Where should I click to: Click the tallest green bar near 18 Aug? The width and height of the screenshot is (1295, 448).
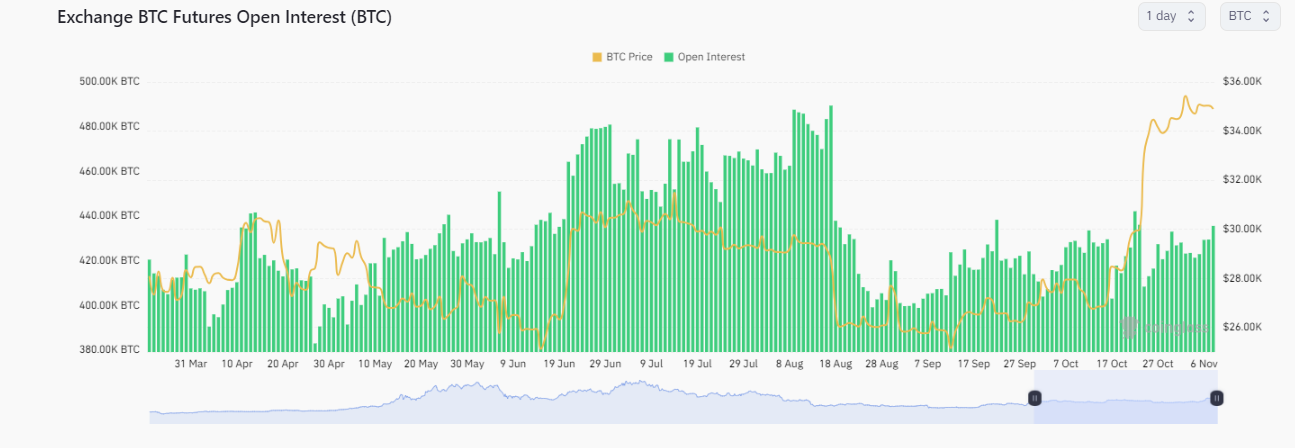pos(831,228)
